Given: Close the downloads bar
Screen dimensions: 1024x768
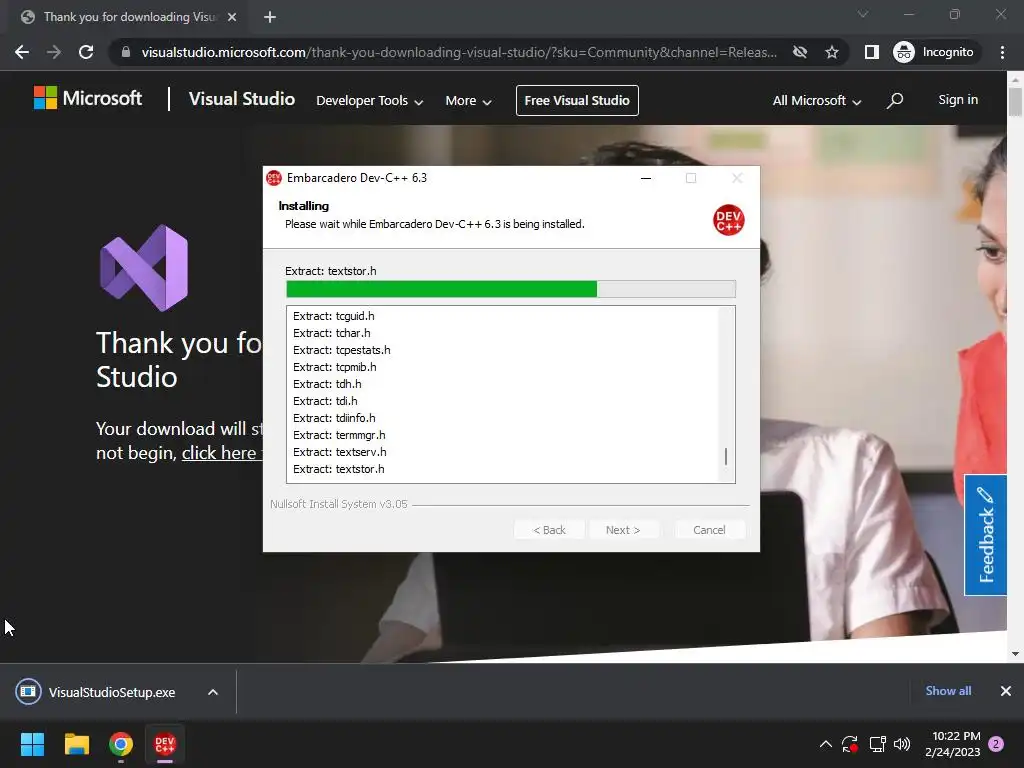Looking at the screenshot, I should pyautogui.click(x=1006, y=691).
